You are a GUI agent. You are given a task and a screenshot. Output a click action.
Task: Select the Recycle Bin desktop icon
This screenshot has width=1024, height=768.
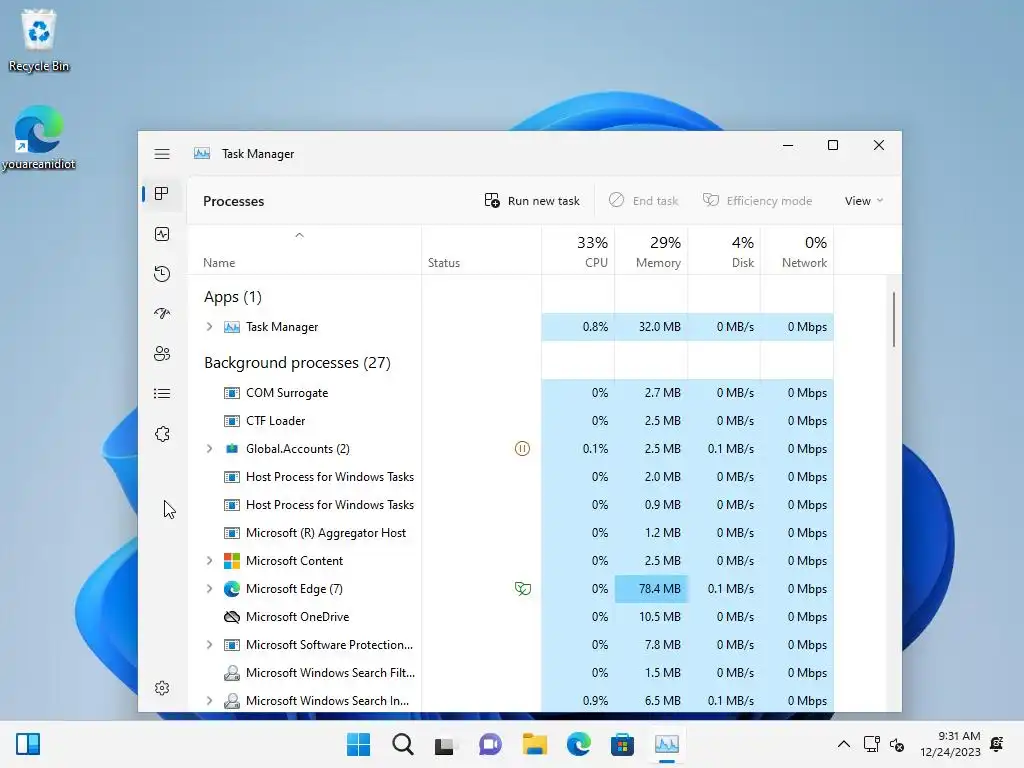[x=39, y=40]
